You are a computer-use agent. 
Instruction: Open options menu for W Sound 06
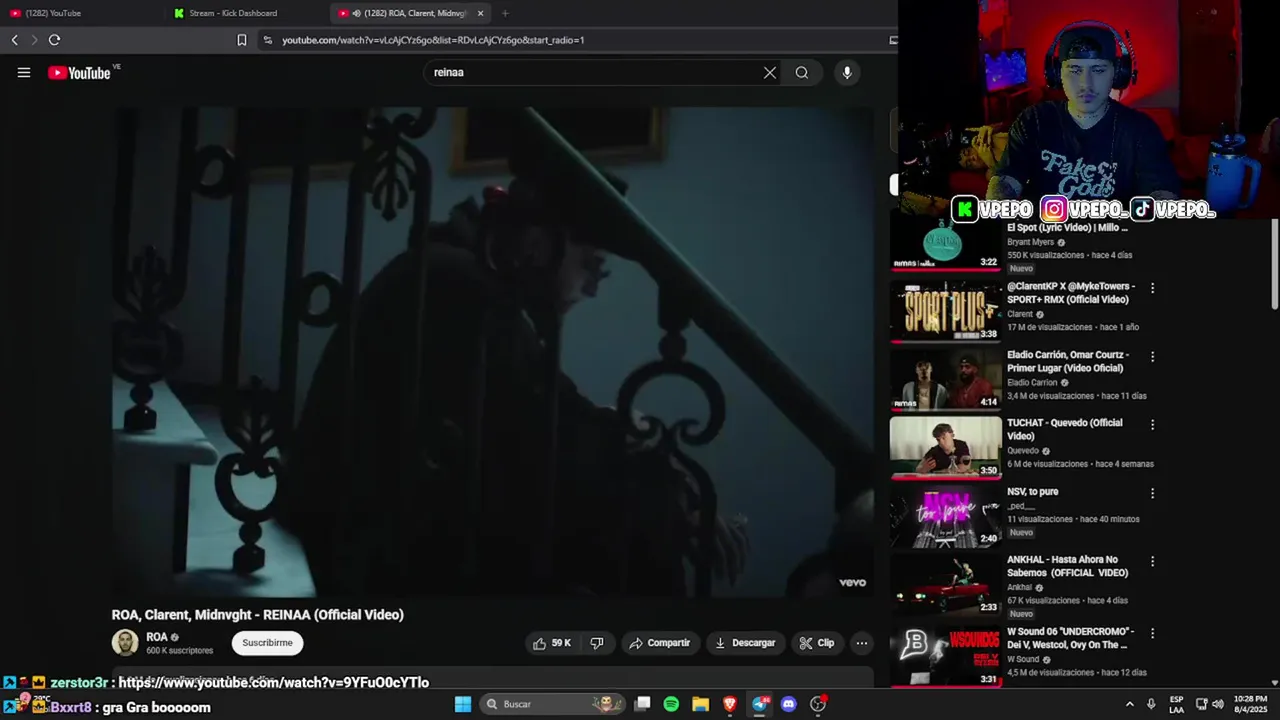[x=1152, y=633]
